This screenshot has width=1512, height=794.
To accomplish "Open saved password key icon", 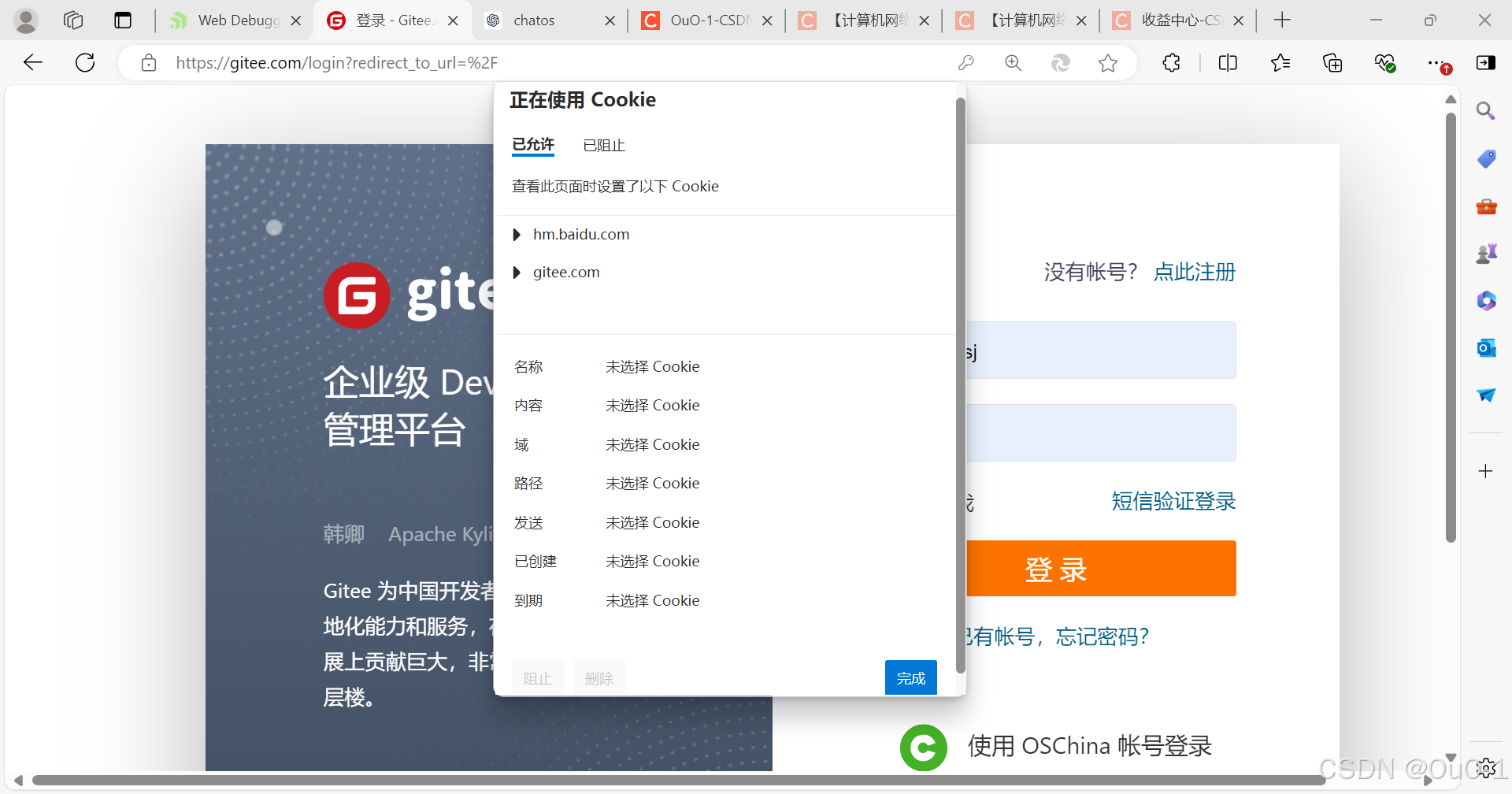I will pos(966,63).
